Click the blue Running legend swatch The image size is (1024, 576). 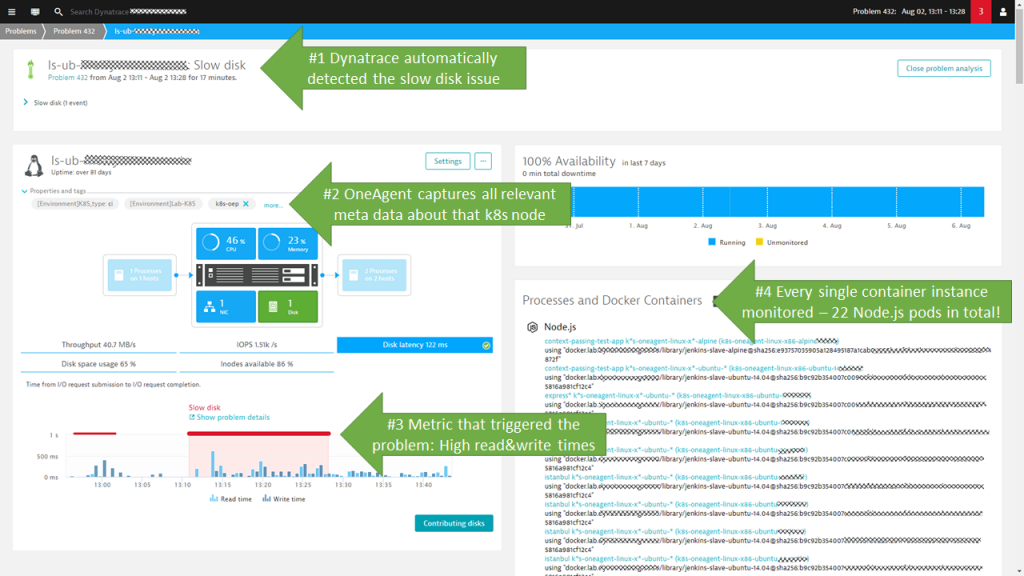[712, 242]
